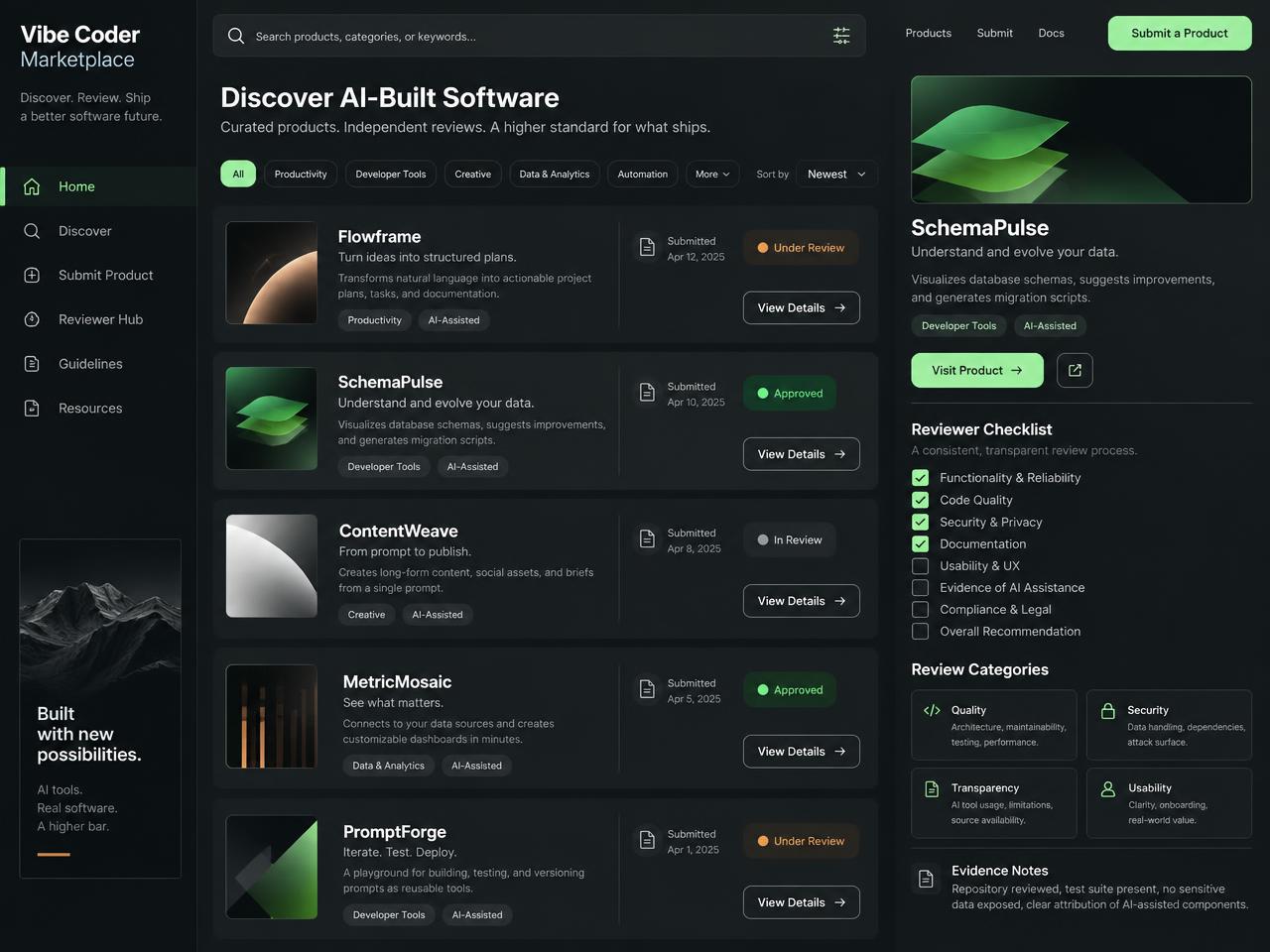Click the Submit a Product button
This screenshot has height=952, width=1270.
pos(1180,33)
